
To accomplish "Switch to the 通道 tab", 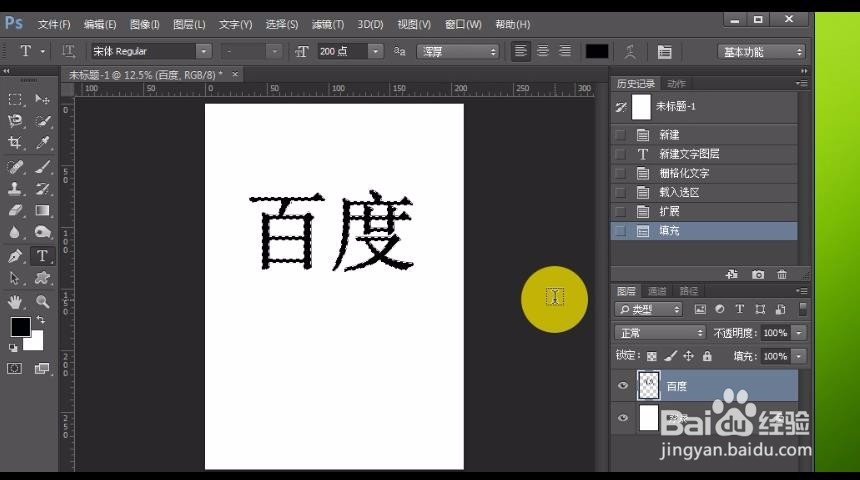I will 657,291.
